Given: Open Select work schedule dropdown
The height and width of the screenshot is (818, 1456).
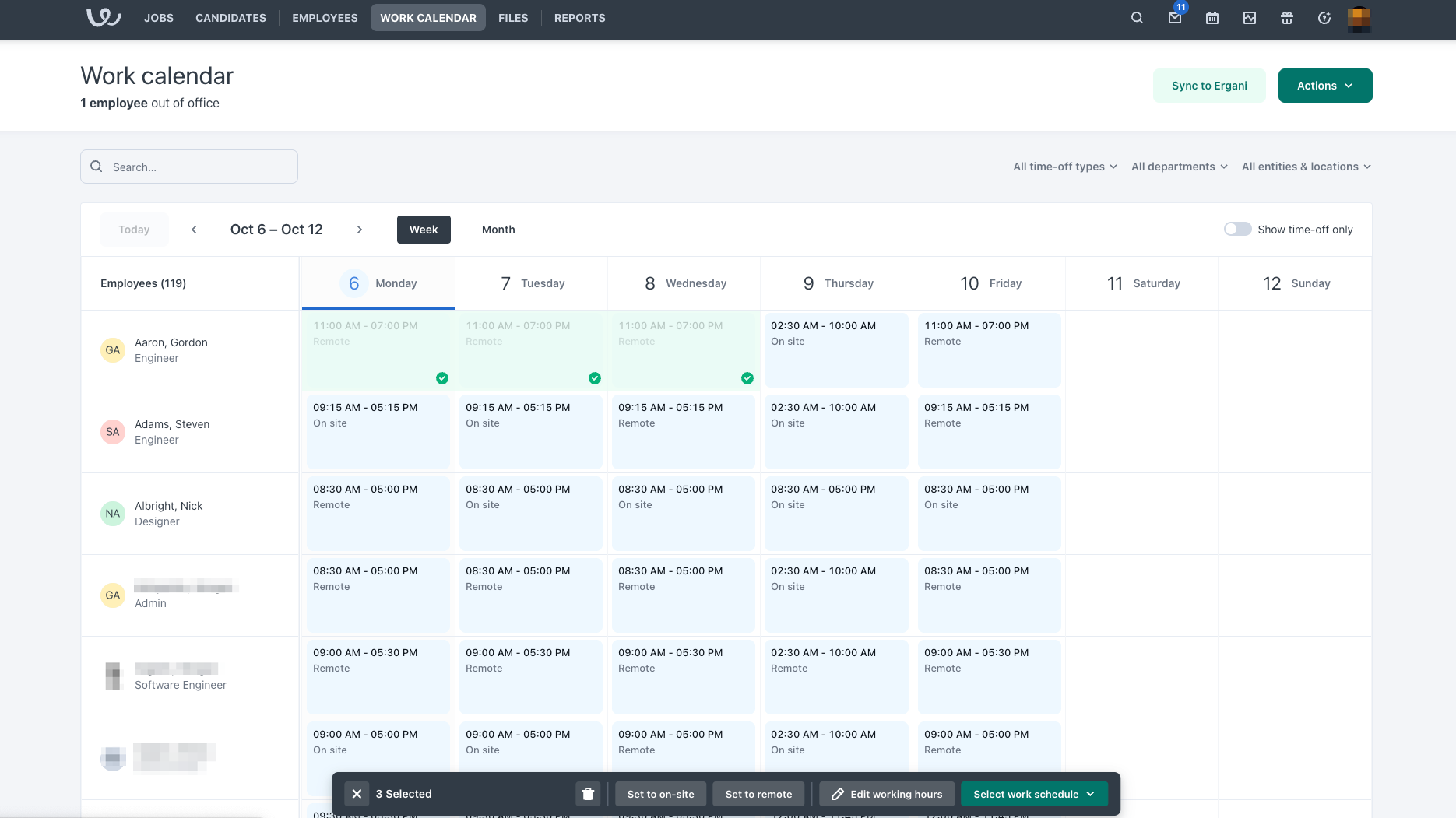Looking at the screenshot, I should (x=1034, y=794).
